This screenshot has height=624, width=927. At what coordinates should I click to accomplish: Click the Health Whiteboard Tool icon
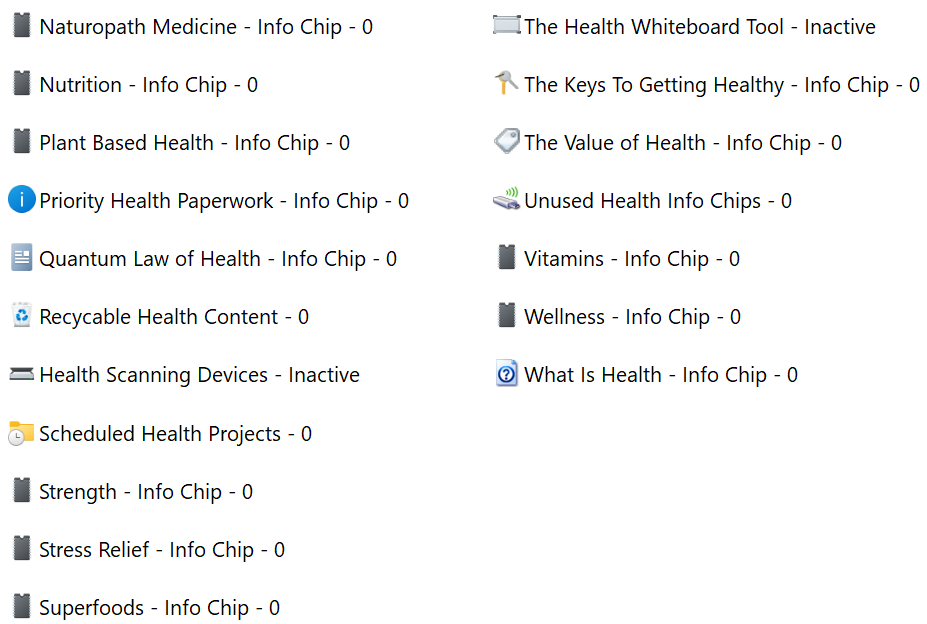coord(506,26)
